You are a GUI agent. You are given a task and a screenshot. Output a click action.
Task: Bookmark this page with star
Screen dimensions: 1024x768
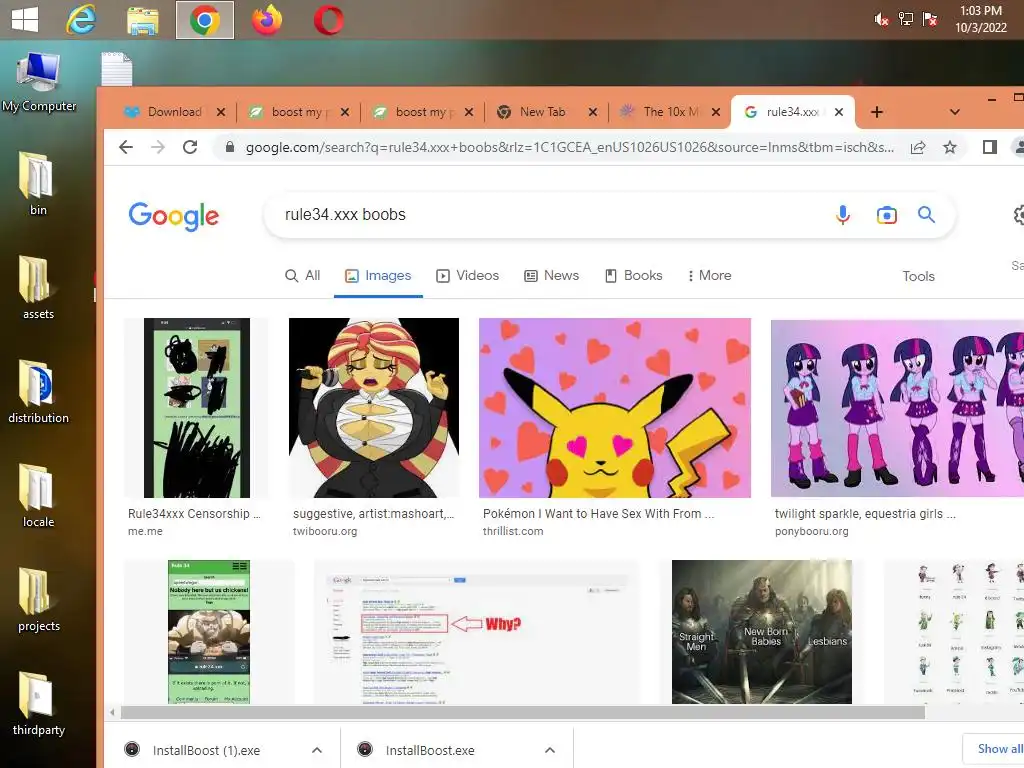click(x=950, y=148)
